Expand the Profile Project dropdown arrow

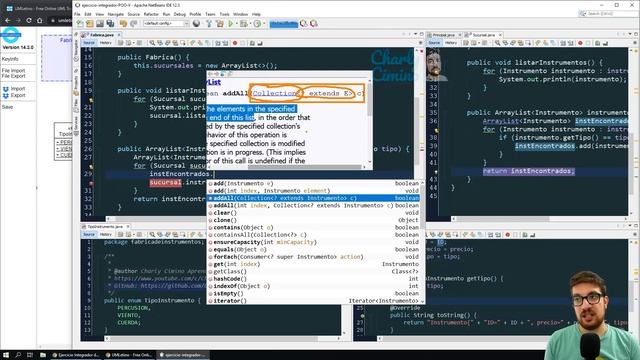click(263, 24)
